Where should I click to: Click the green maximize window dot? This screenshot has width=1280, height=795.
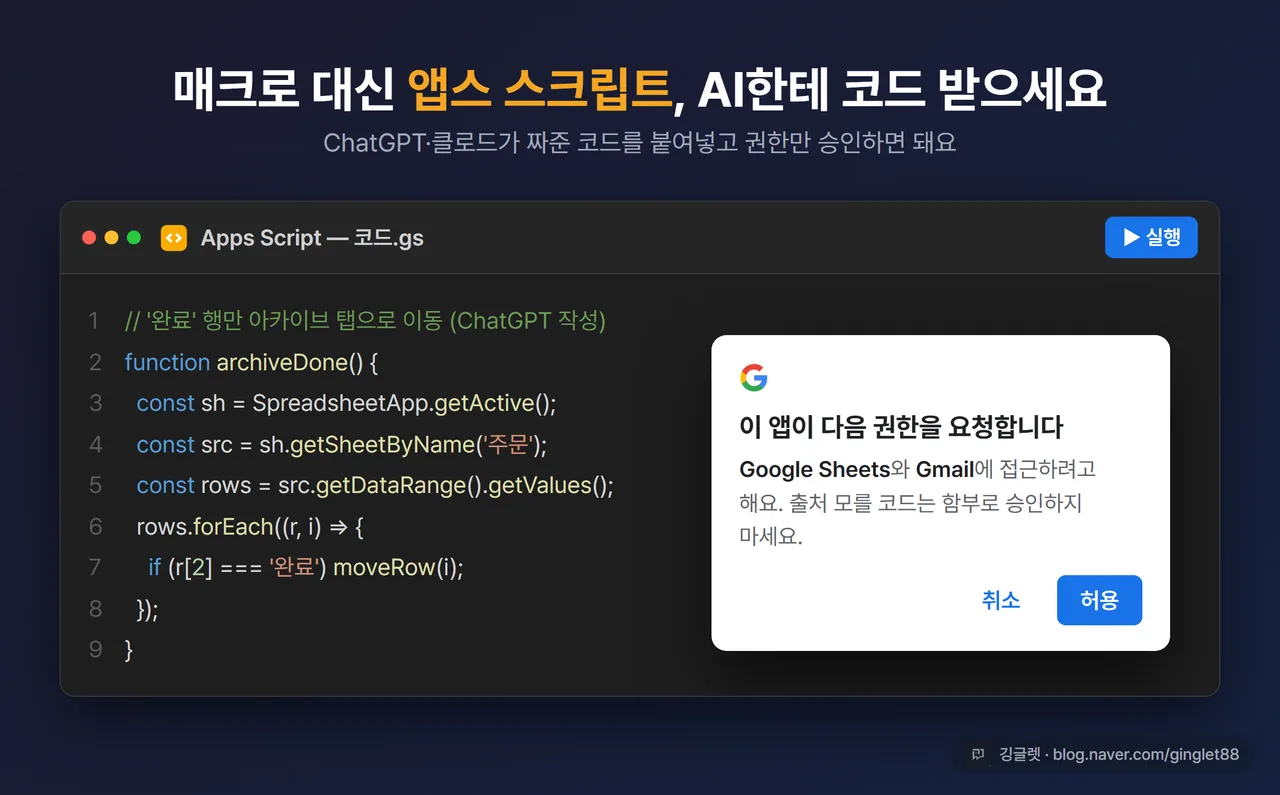click(x=134, y=238)
